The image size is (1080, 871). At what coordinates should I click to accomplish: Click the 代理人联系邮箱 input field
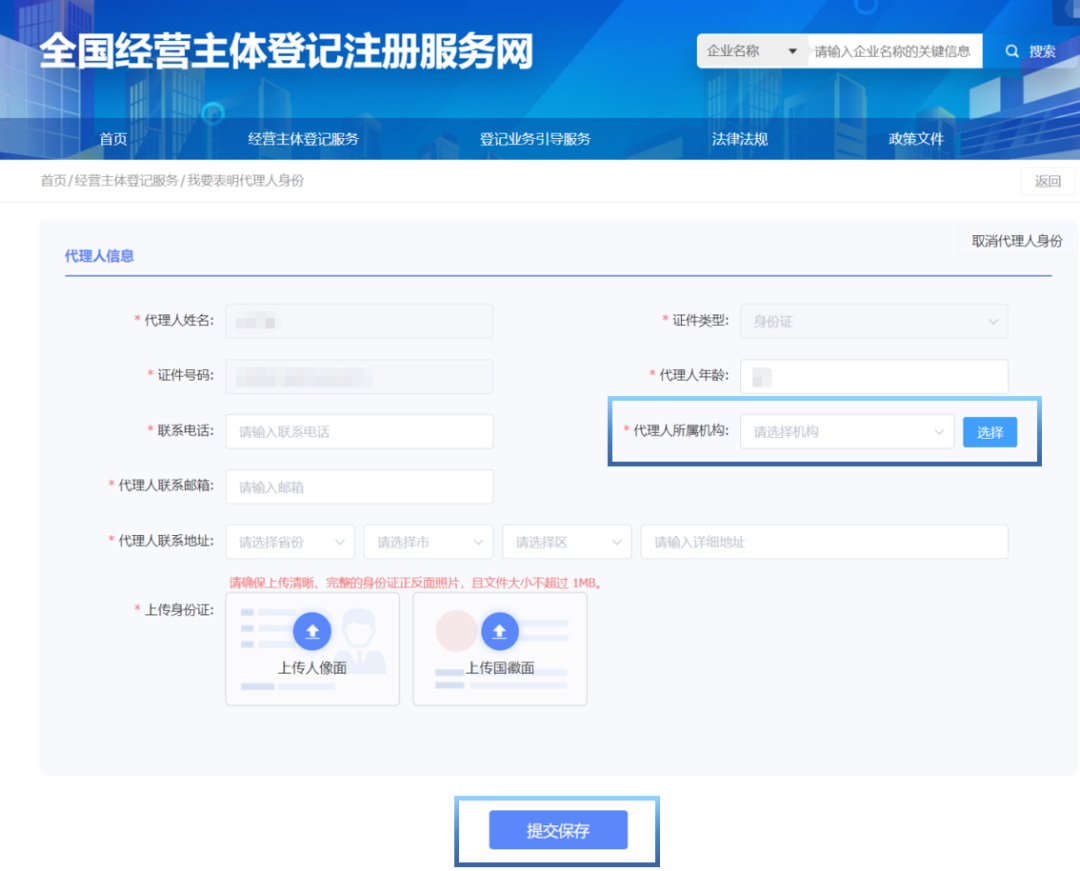coord(359,487)
